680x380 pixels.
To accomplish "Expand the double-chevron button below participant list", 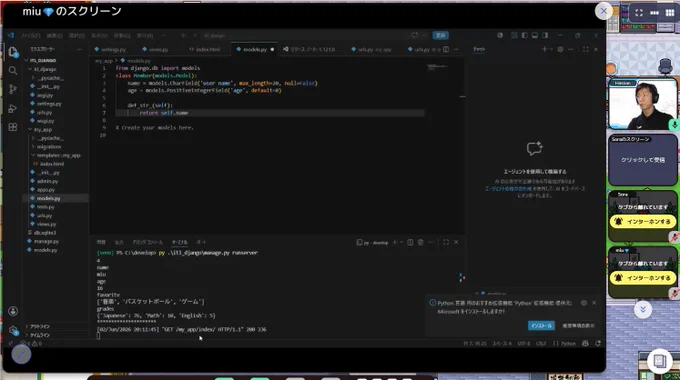I will [x=643, y=309].
